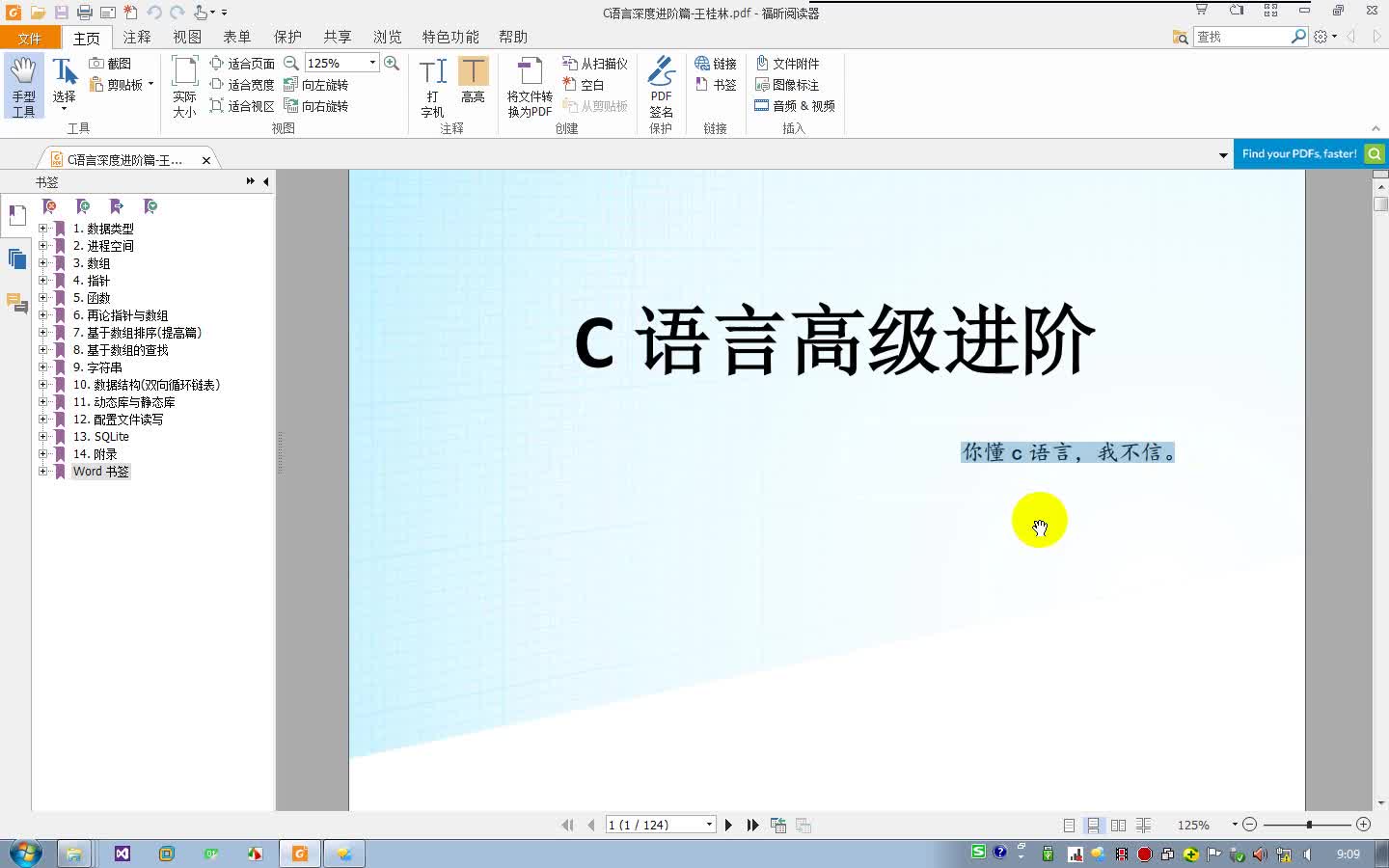Expand bookmark 11. 动态库与静态库
The height and width of the screenshot is (868, 1389).
pyautogui.click(x=42, y=402)
